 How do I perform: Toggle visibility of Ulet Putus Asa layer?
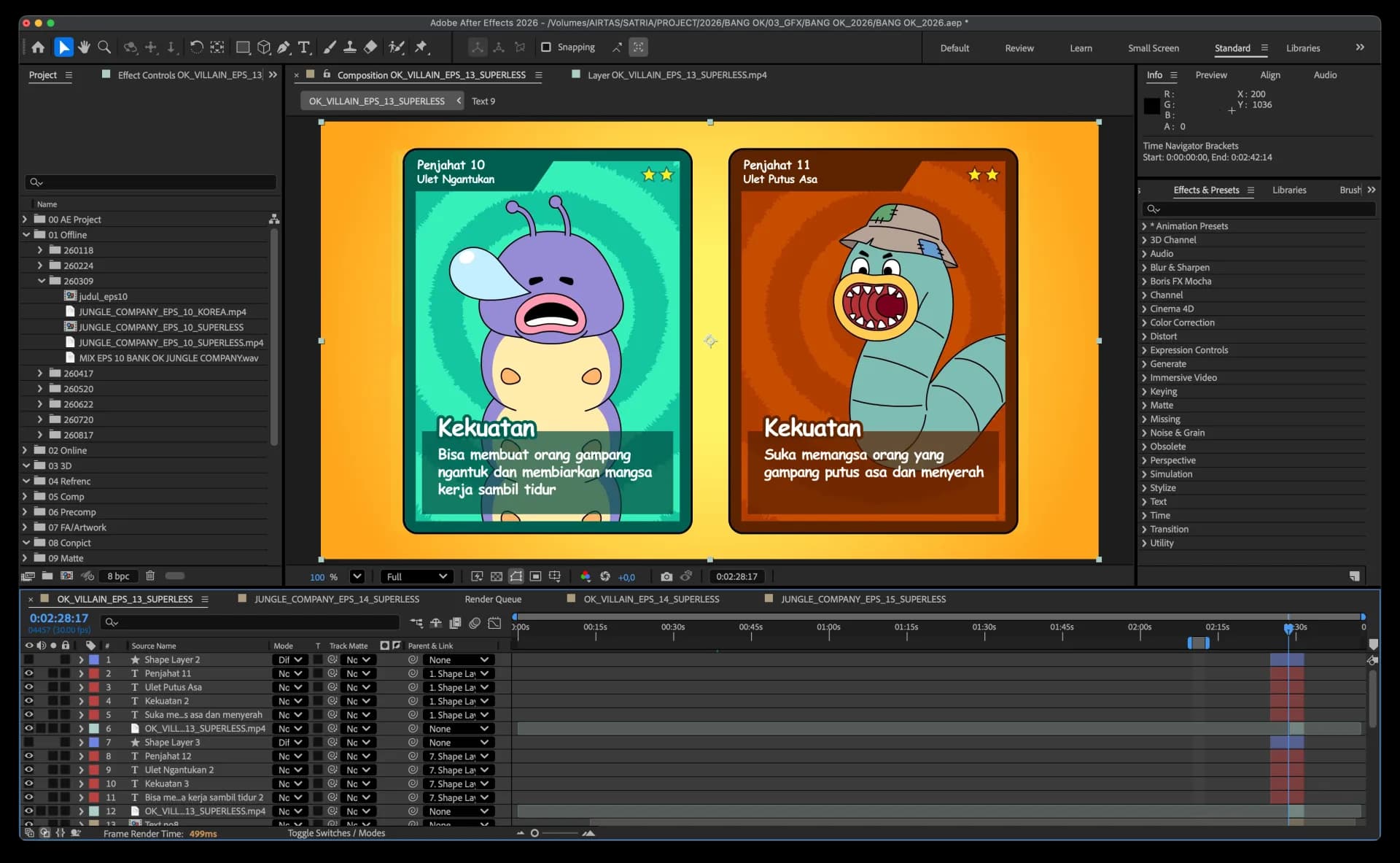coord(29,687)
